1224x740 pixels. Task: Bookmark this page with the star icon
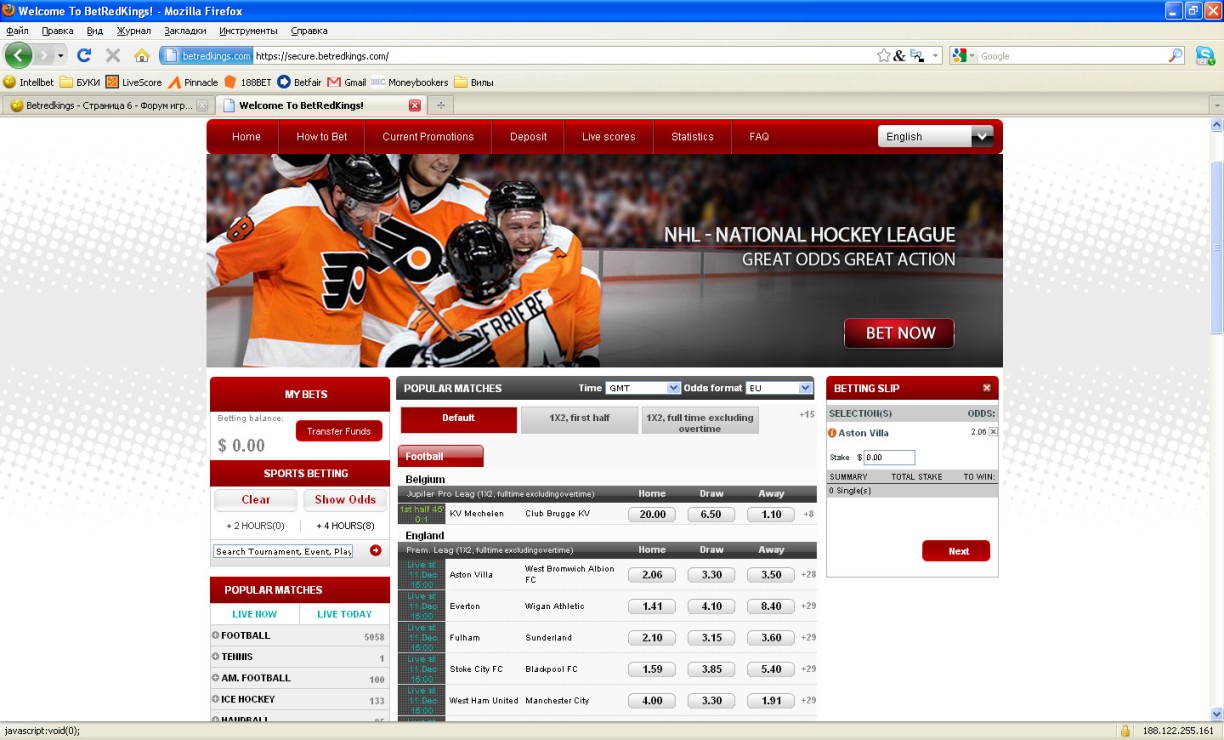[884, 56]
